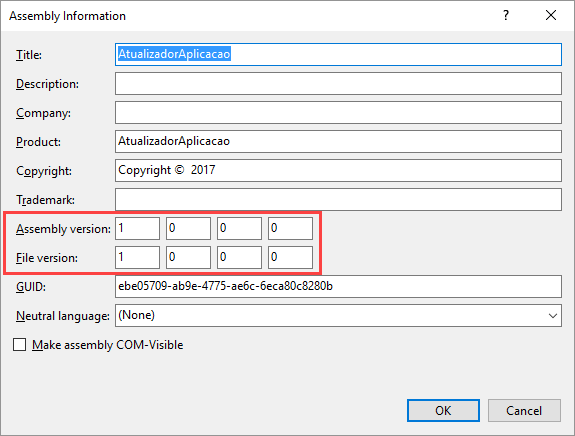Viewport: 575px width, 436px height.
Task: Close the Assembly Information dialog
Action: pyautogui.click(x=551, y=15)
